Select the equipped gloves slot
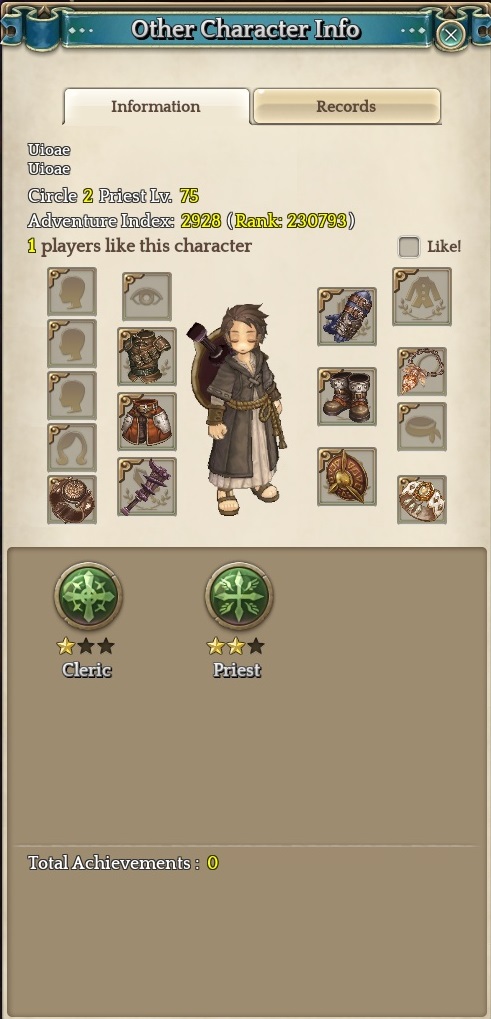This screenshot has height=1019, width=491. (x=347, y=316)
